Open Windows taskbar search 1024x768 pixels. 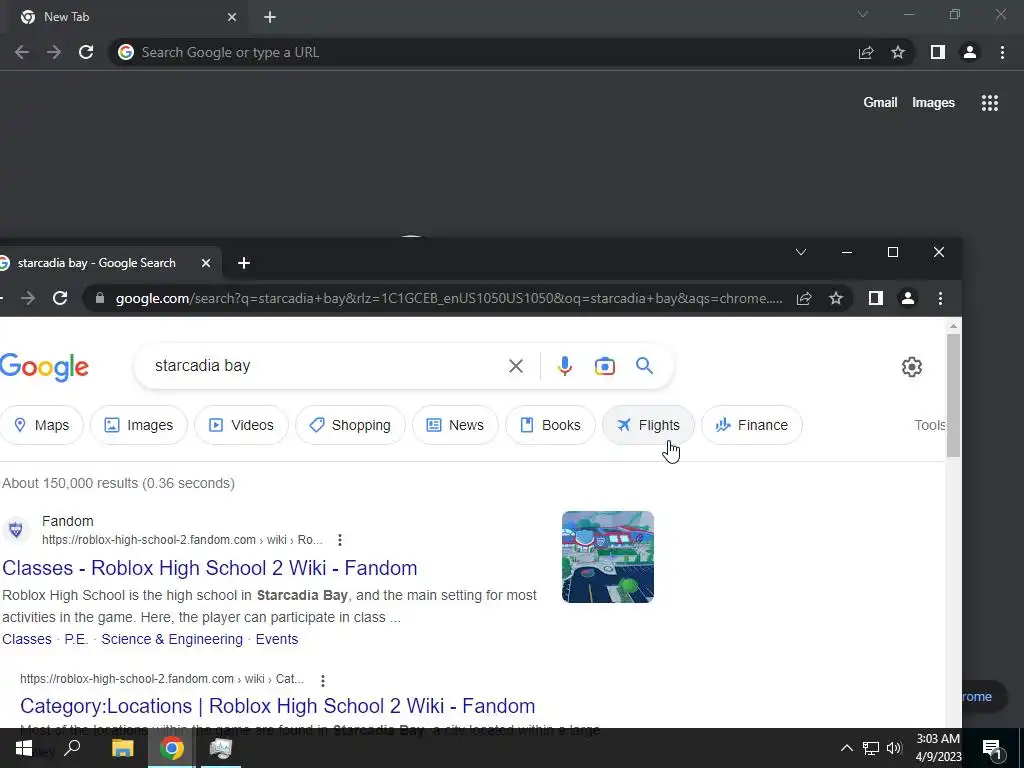pos(72,748)
